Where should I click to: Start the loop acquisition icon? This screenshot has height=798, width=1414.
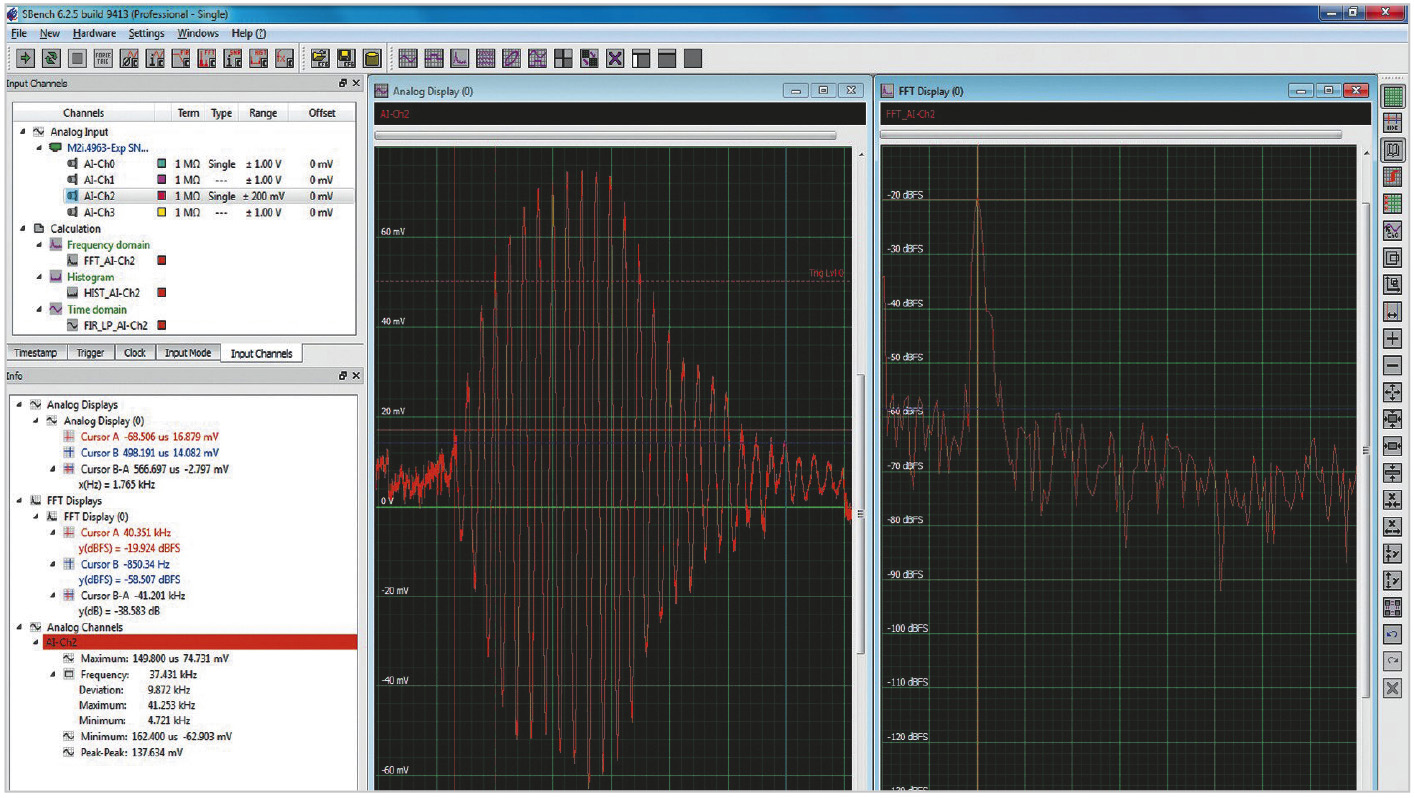pos(51,58)
